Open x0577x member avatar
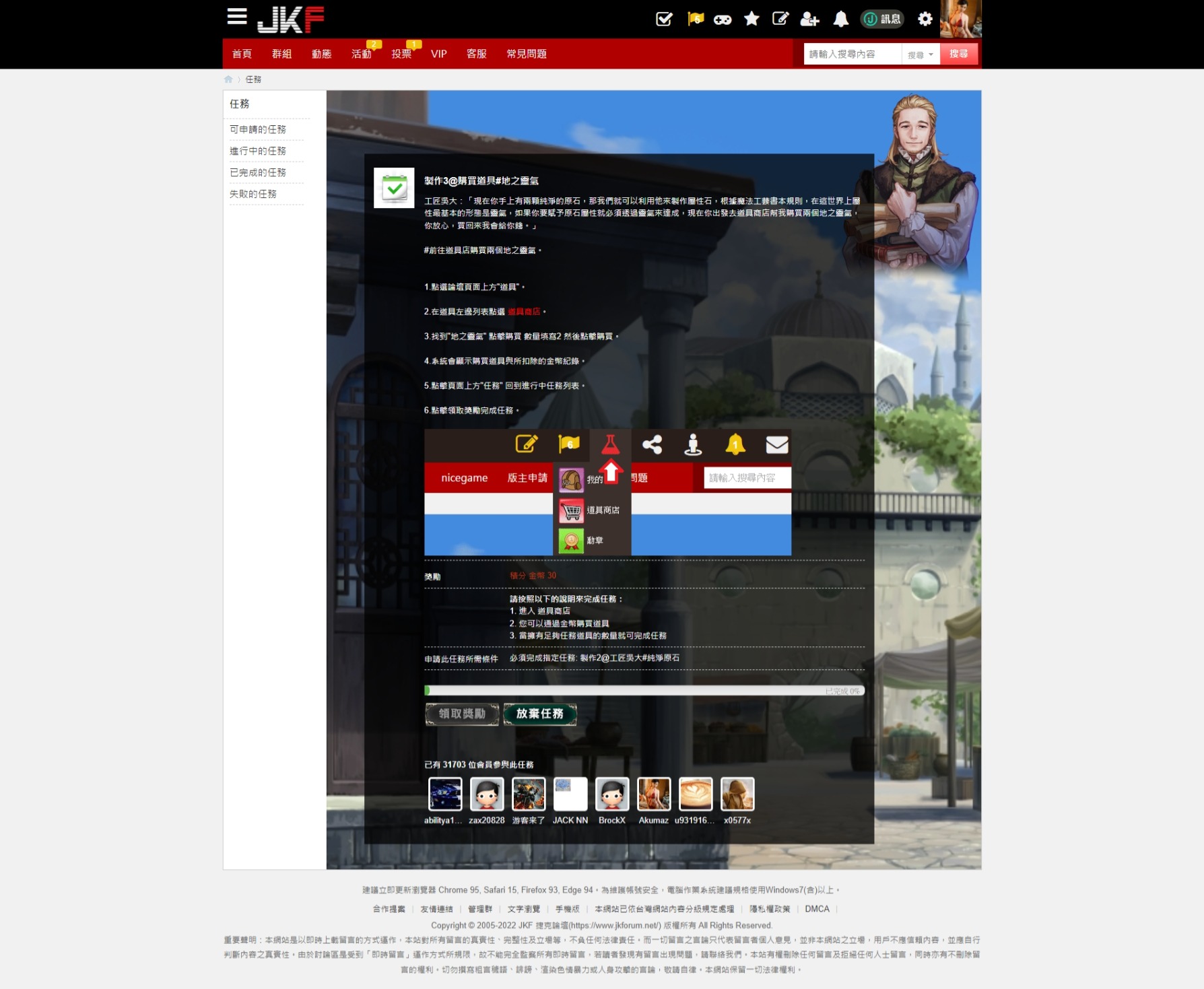 point(737,794)
